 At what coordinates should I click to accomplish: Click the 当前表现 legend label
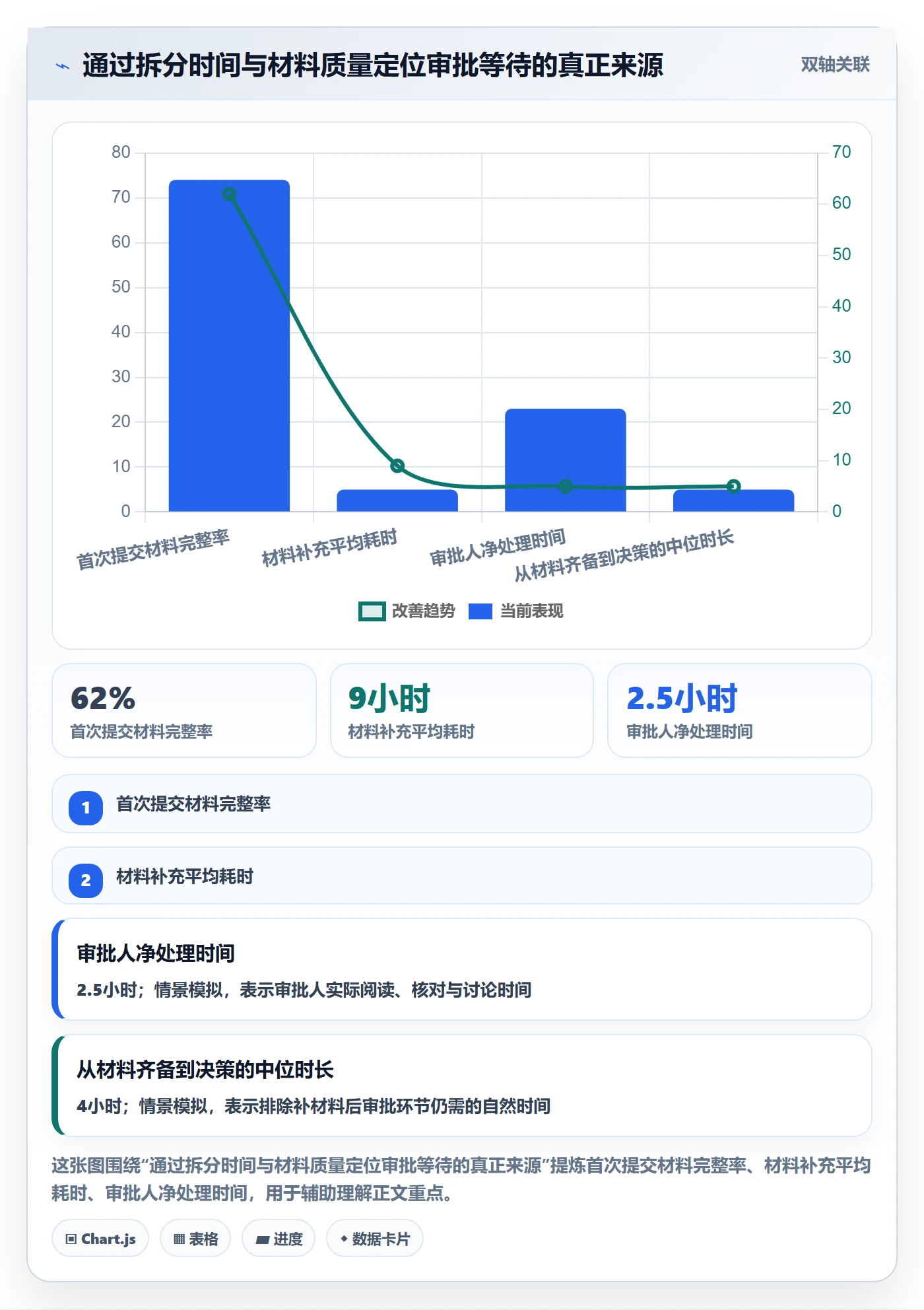point(532,611)
